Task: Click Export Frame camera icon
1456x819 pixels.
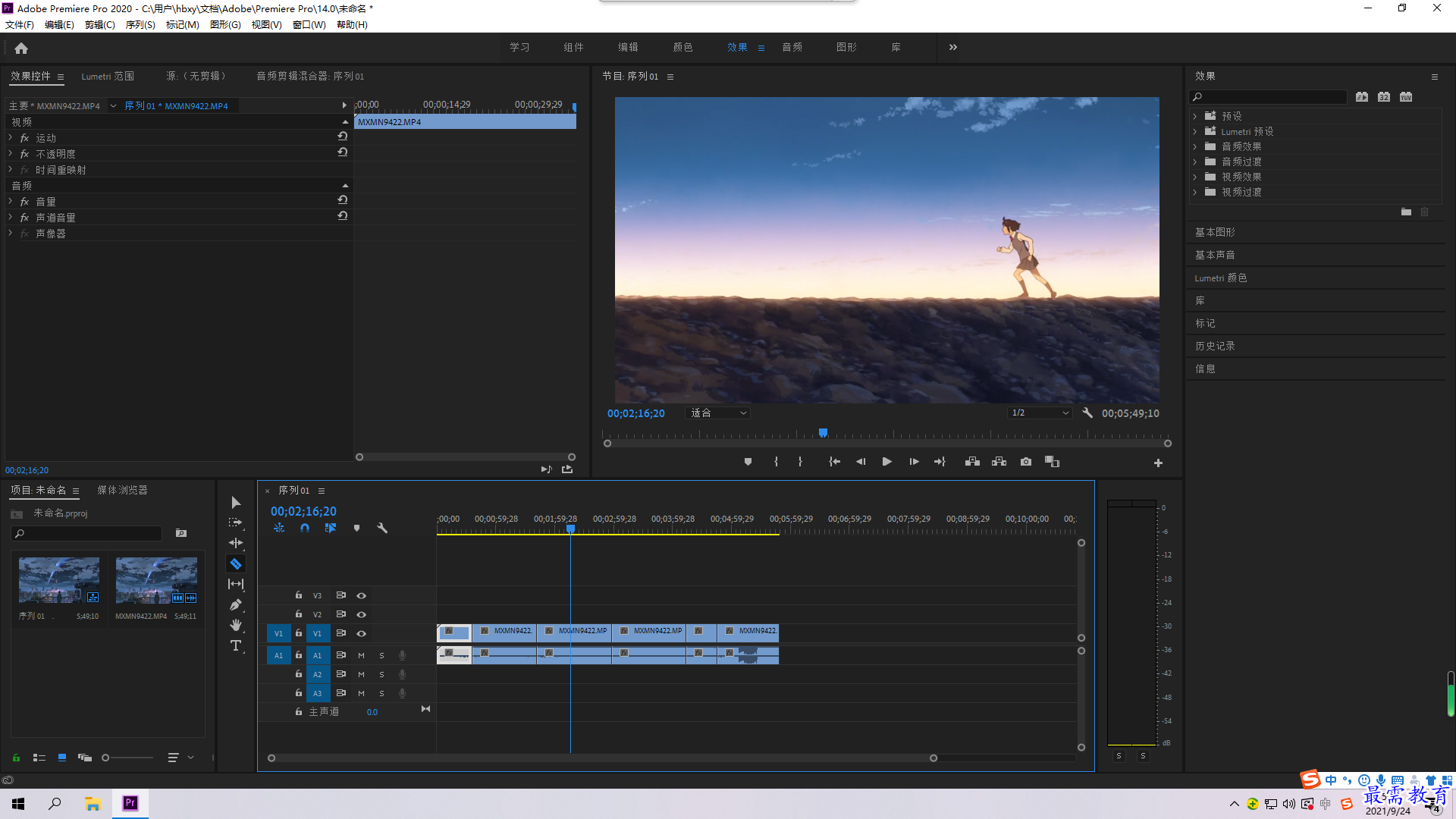Action: pos(1026,462)
